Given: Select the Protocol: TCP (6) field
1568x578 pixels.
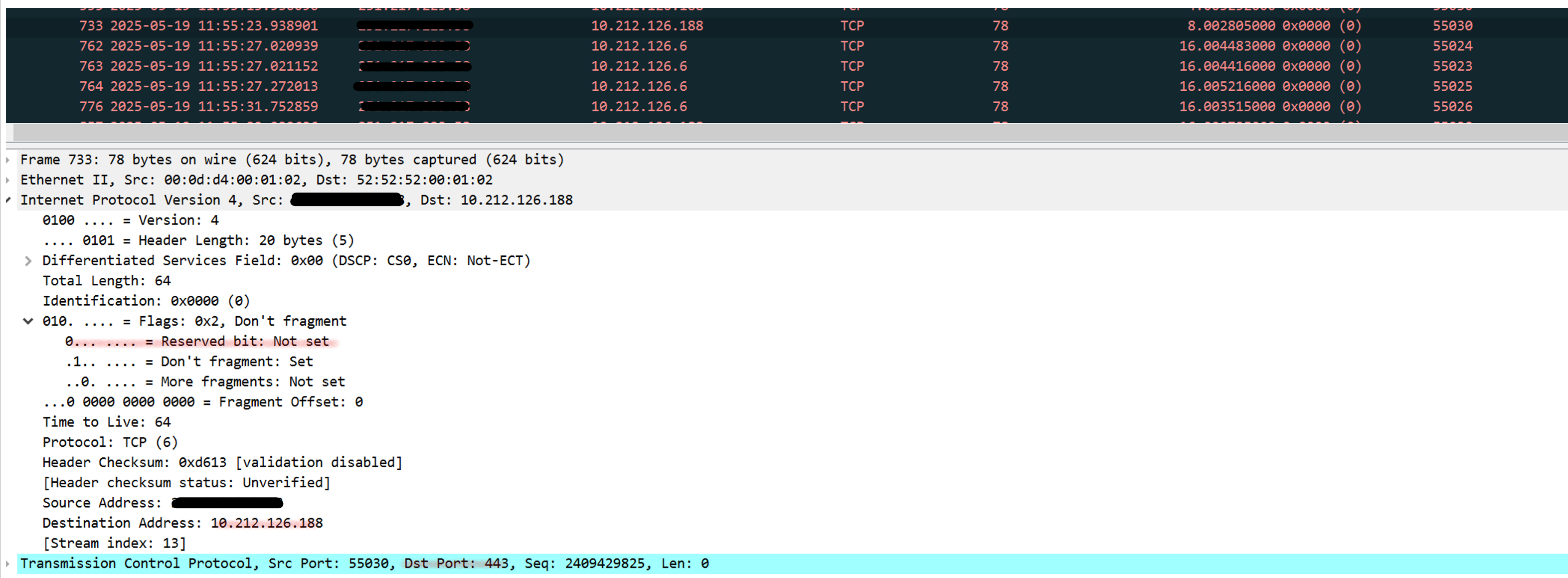Looking at the screenshot, I should pyautogui.click(x=110, y=443).
